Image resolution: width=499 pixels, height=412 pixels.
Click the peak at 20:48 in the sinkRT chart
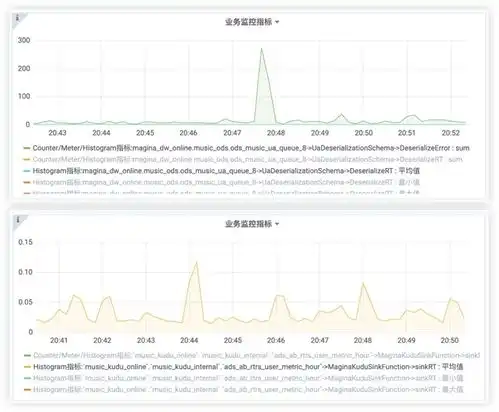pos(363,283)
